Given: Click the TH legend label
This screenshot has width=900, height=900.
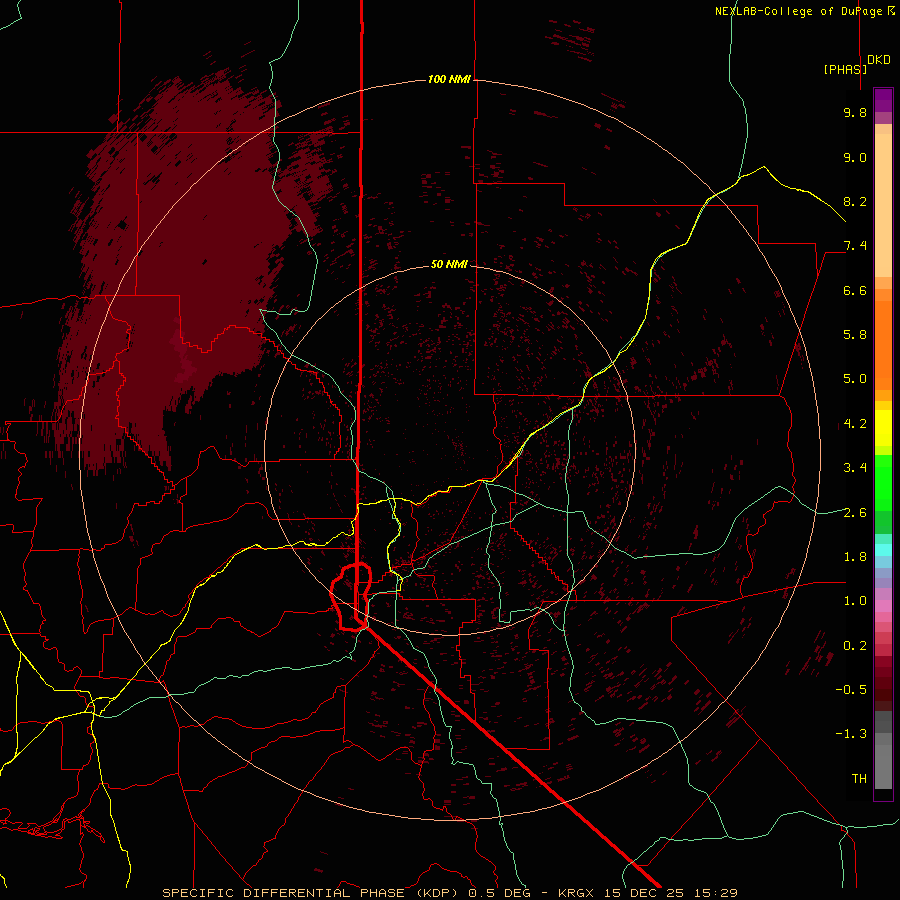Looking at the screenshot, I should [x=859, y=778].
